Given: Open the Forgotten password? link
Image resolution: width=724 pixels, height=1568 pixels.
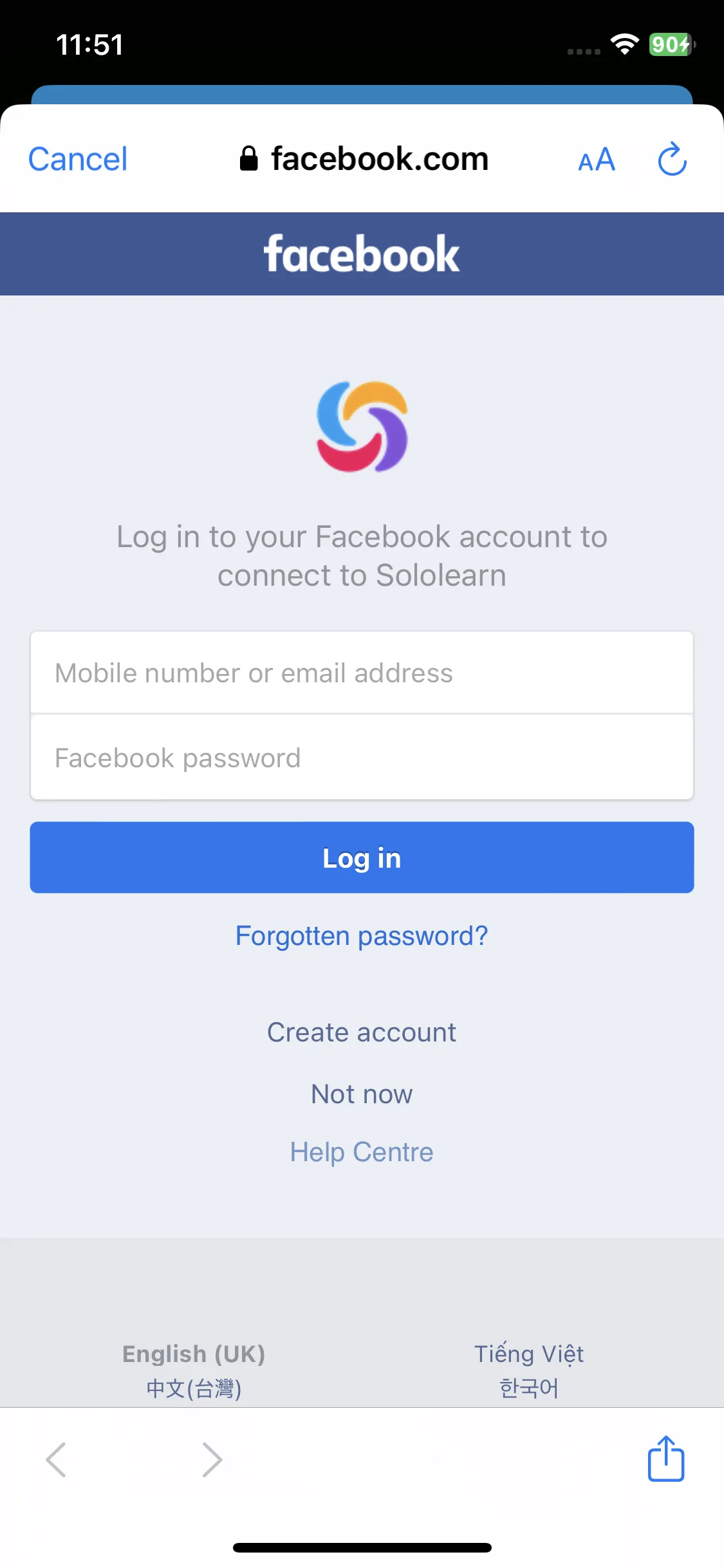Looking at the screenshot, I should tap(362, 936).
